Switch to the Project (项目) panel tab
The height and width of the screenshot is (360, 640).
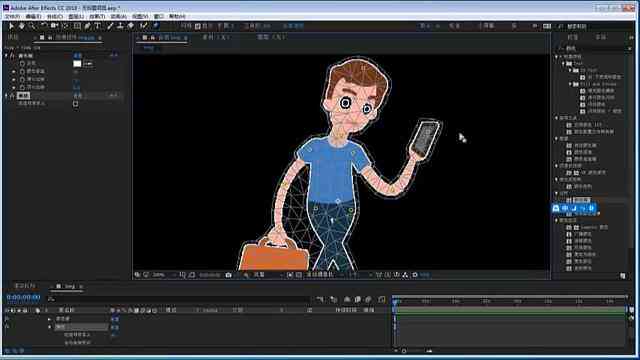point(13,37)
